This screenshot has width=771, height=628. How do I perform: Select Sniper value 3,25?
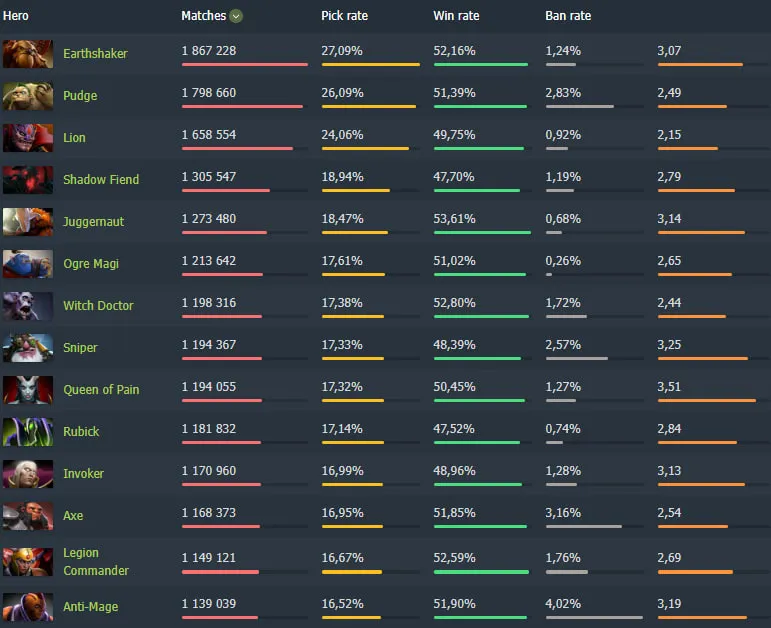coord(669,345)
